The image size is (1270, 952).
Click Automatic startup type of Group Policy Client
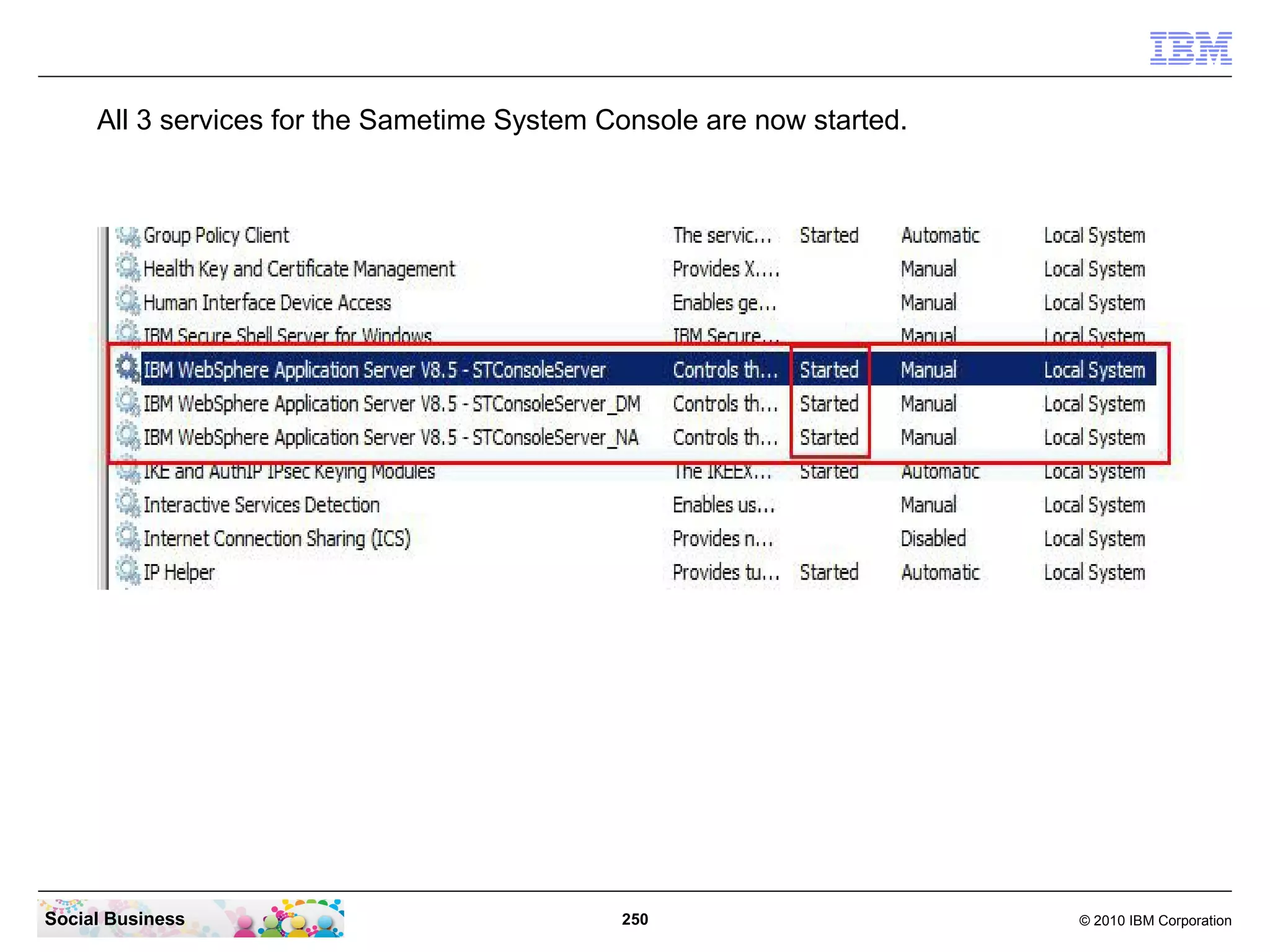point(940,236)
